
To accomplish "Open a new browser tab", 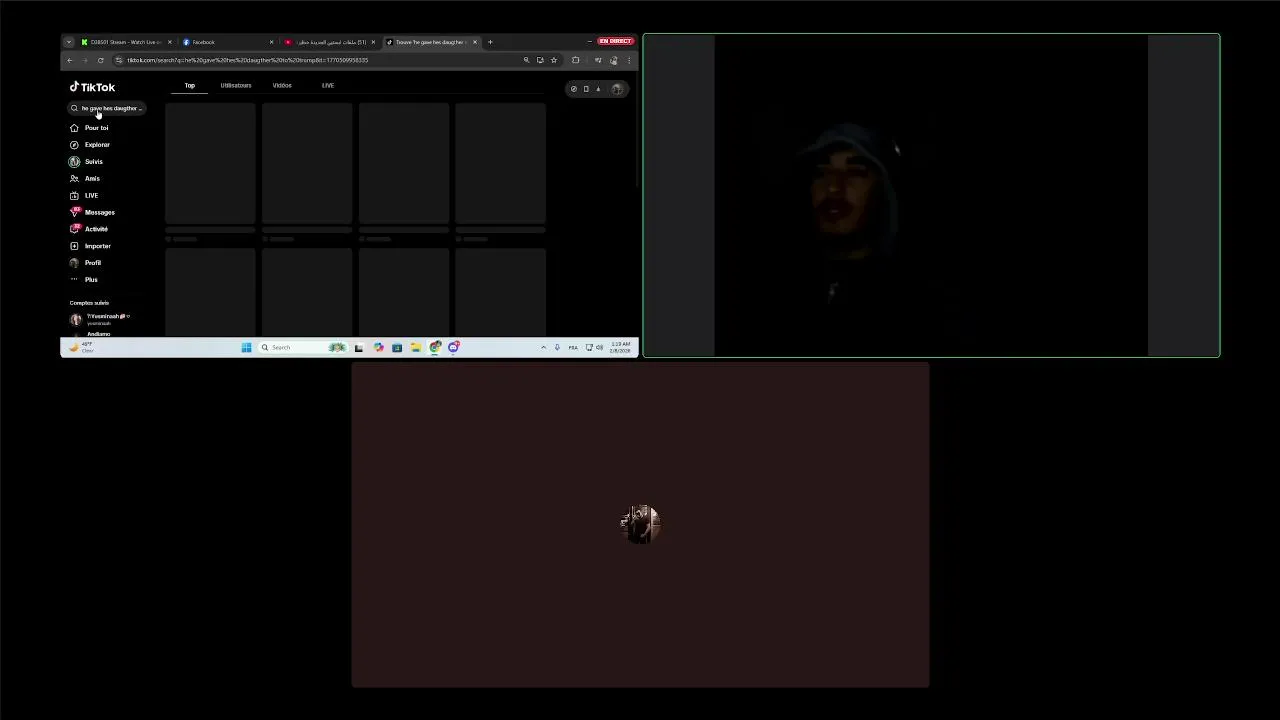I will (x=490, y=42).
